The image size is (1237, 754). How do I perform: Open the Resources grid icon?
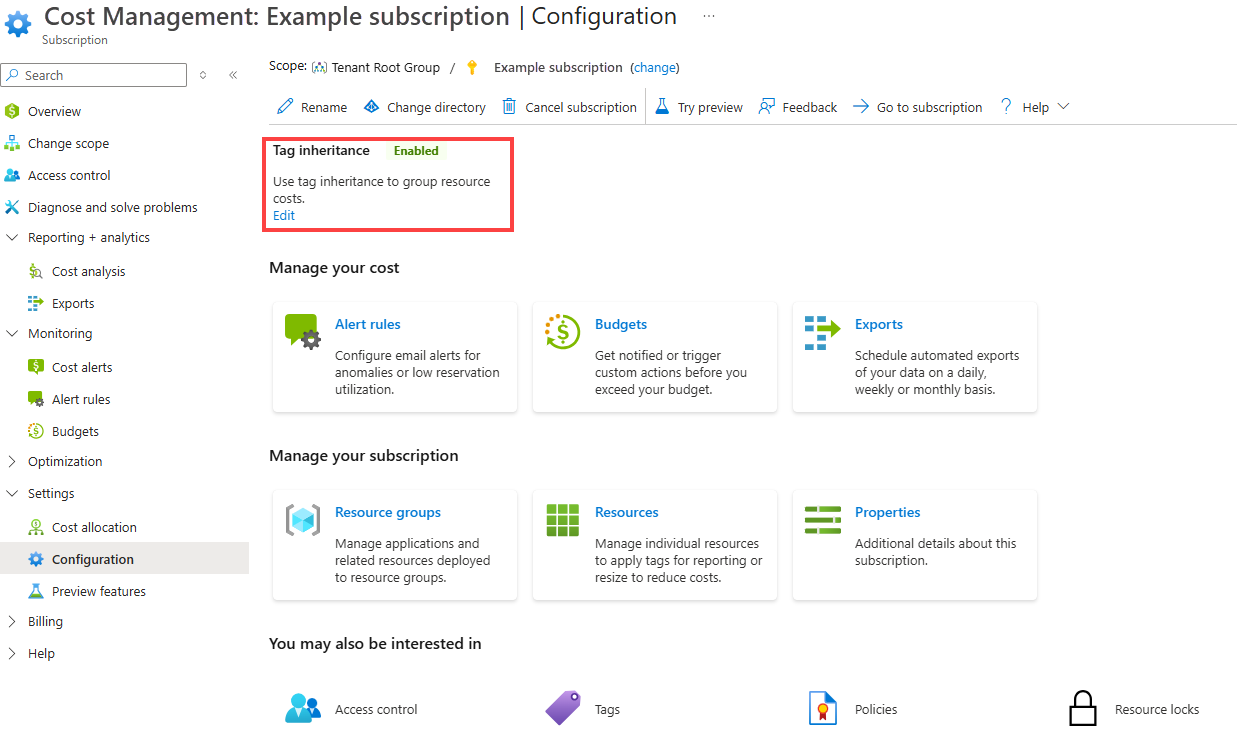pyautogui.click(x=561, y=519)
